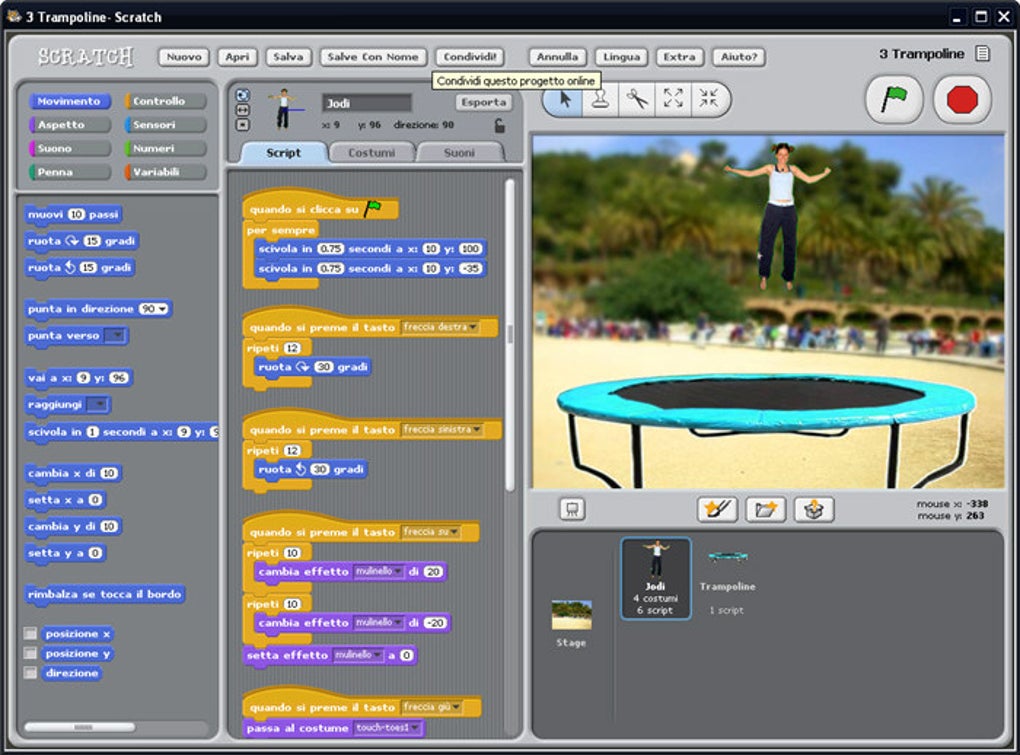Set rotation style to can rotate
Screen dimensions: 1020x755
(243, 95)
